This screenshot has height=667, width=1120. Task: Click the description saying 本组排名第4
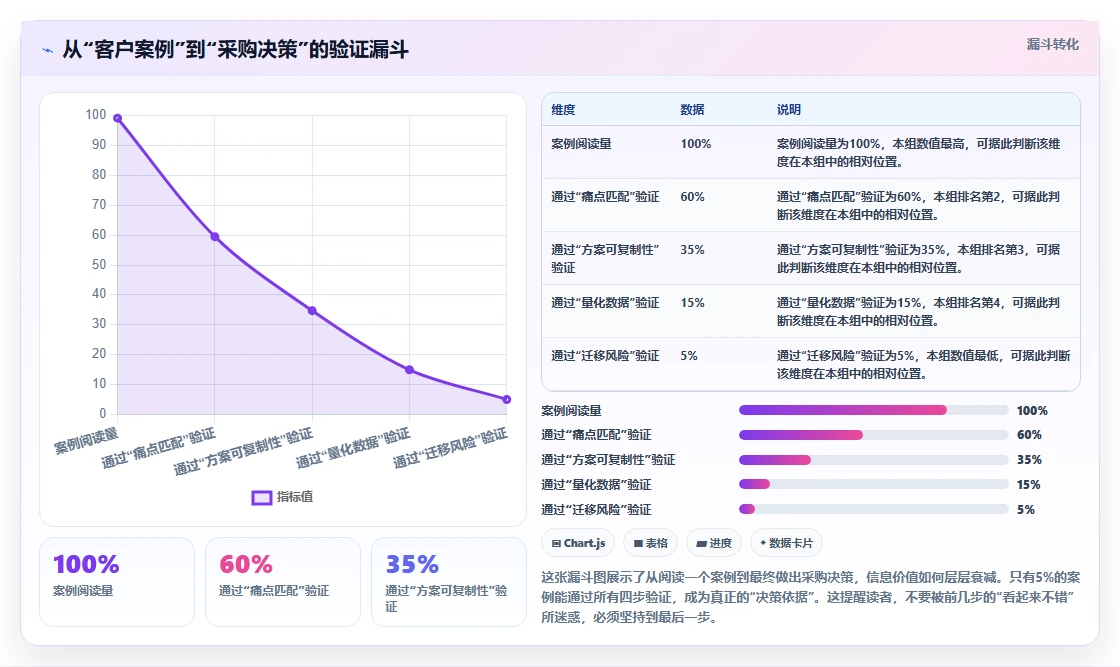[x=919, y=311]
